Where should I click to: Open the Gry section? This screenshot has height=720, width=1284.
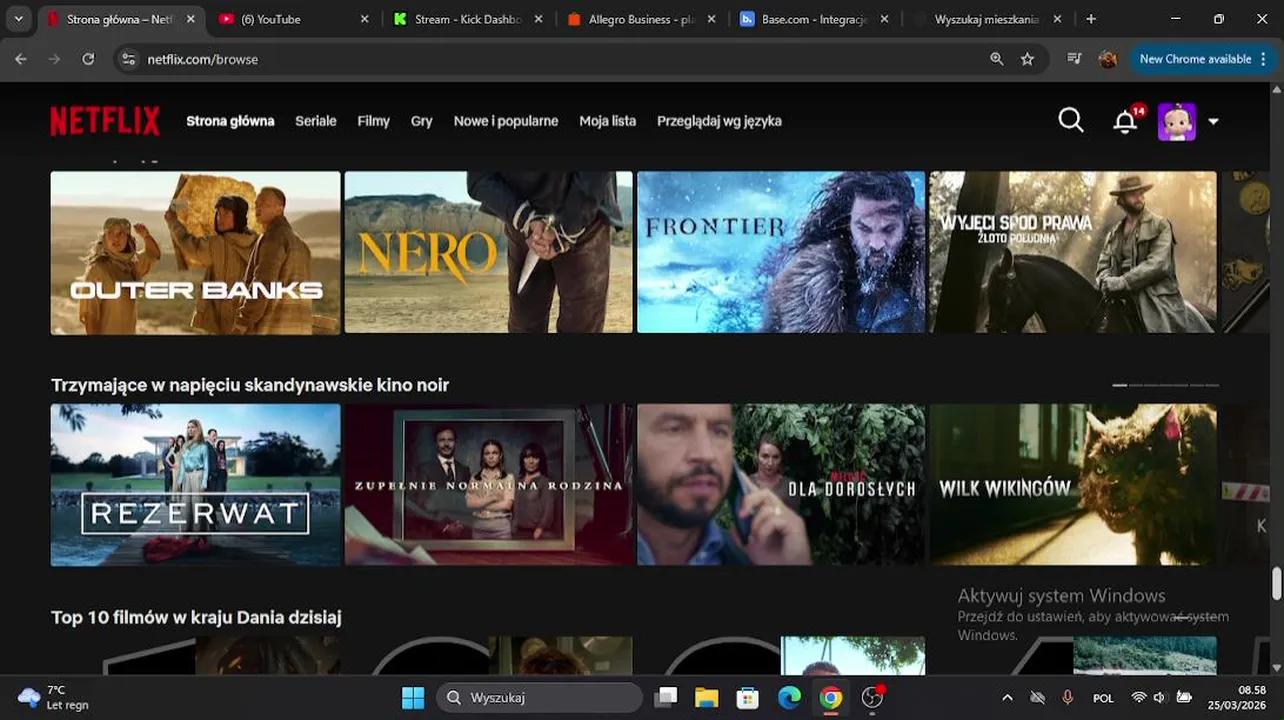pos(422,121)
